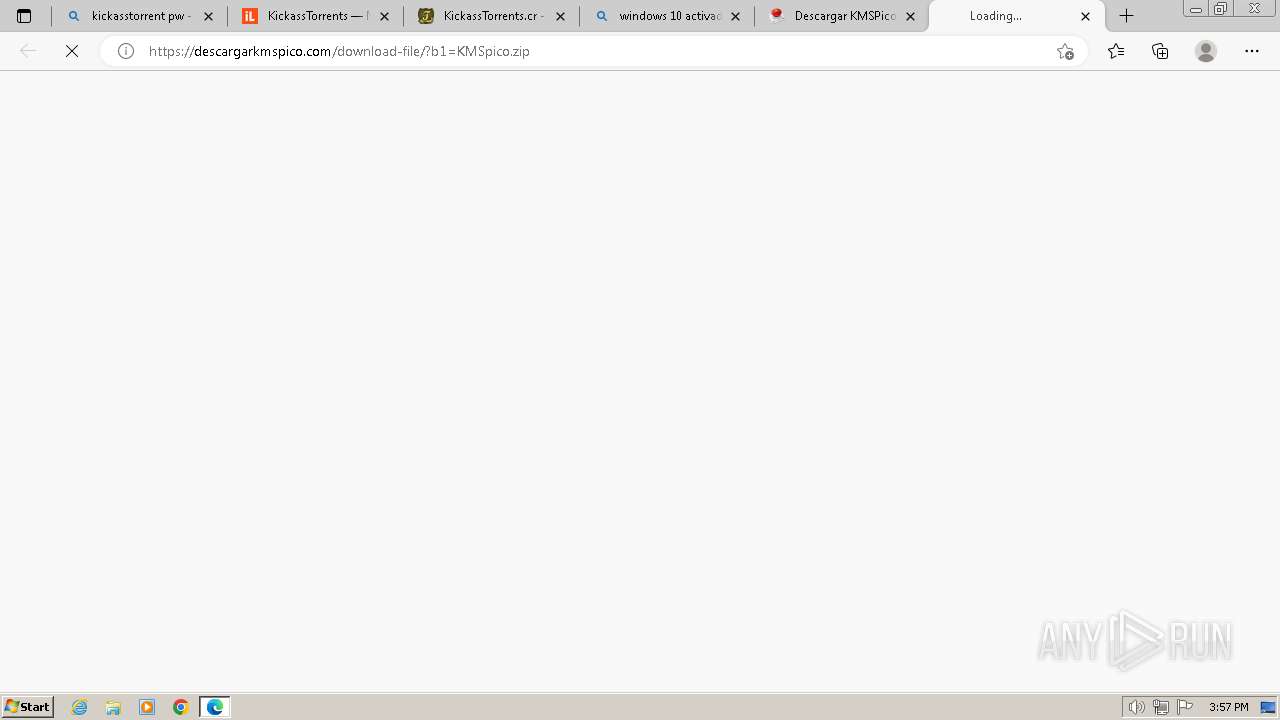The width and height of the screenshot is (1280, 720).
Task: Click the show desktop tray icon
Action: 1268,707
